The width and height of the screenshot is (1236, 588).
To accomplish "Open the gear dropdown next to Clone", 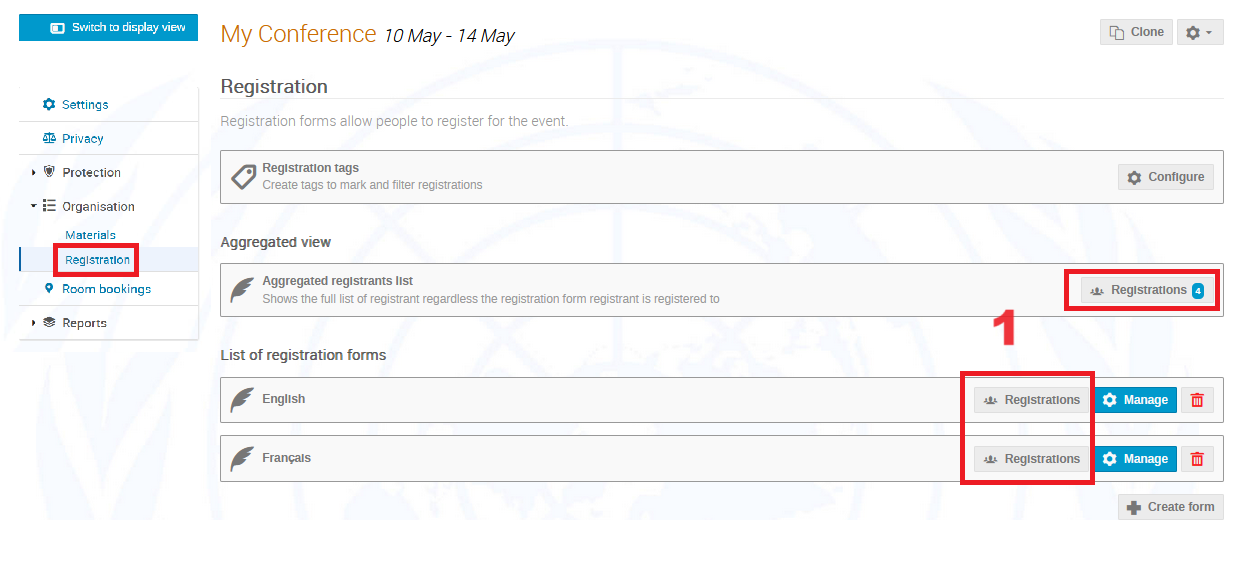I will point(1200,33).
